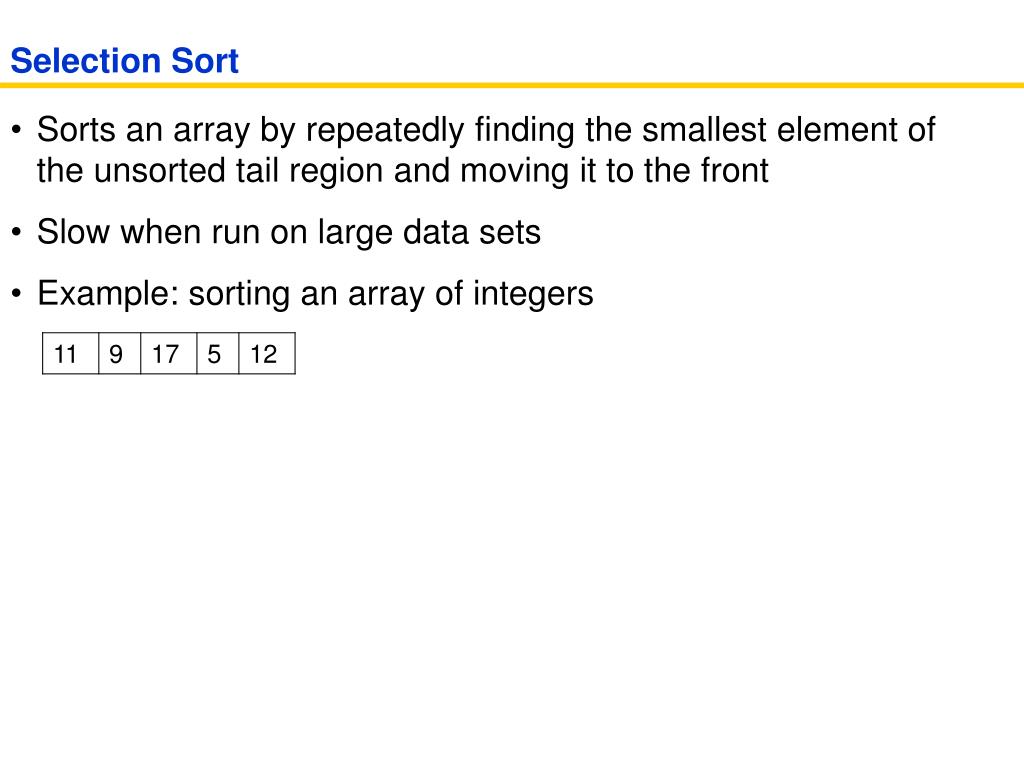Select the array cell containing 11
This screenshot has width=1024, height=768.
pyautogui.click(x=71, y=353)
